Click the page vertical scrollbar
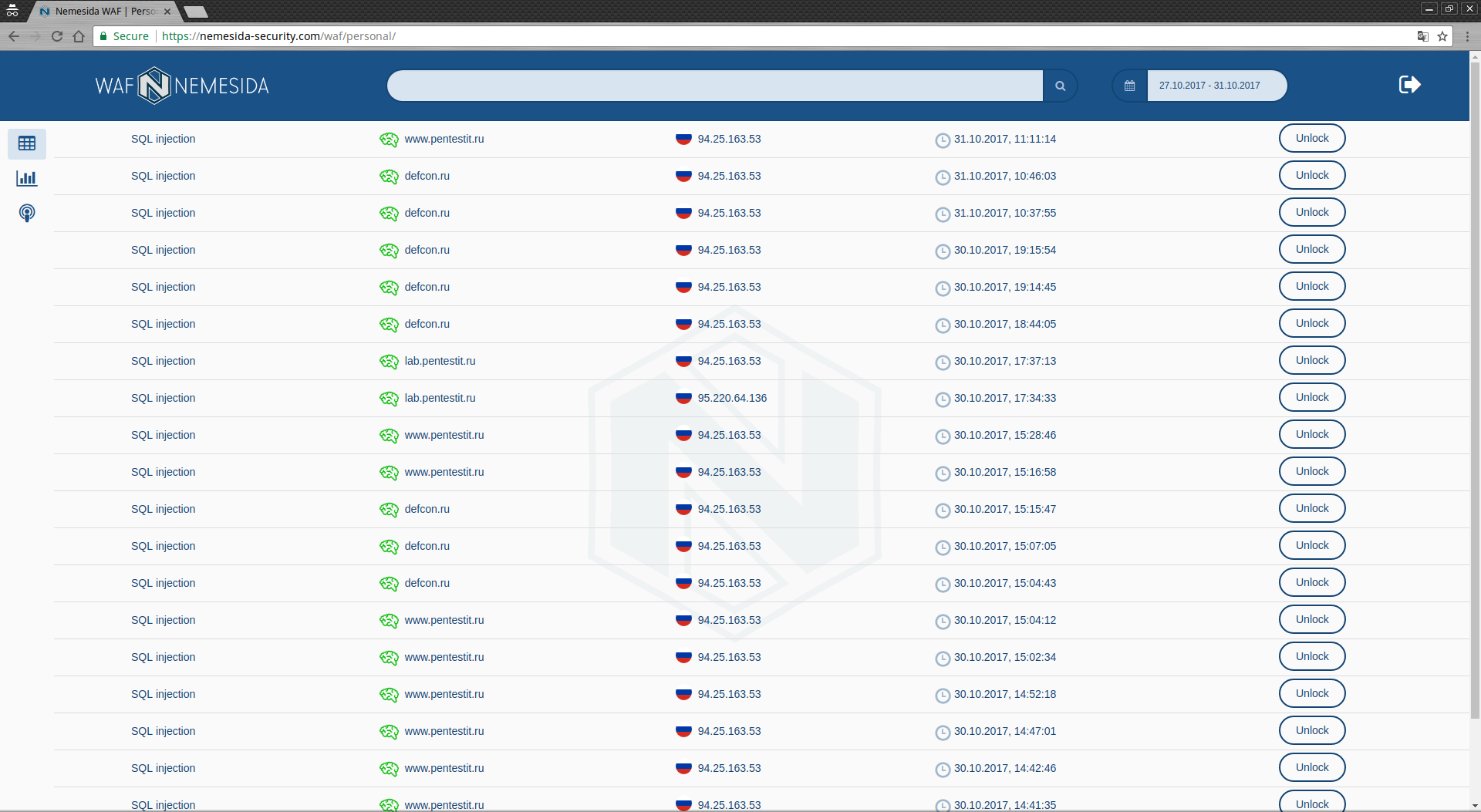1481x812 pixels. tap(1475, 390)
